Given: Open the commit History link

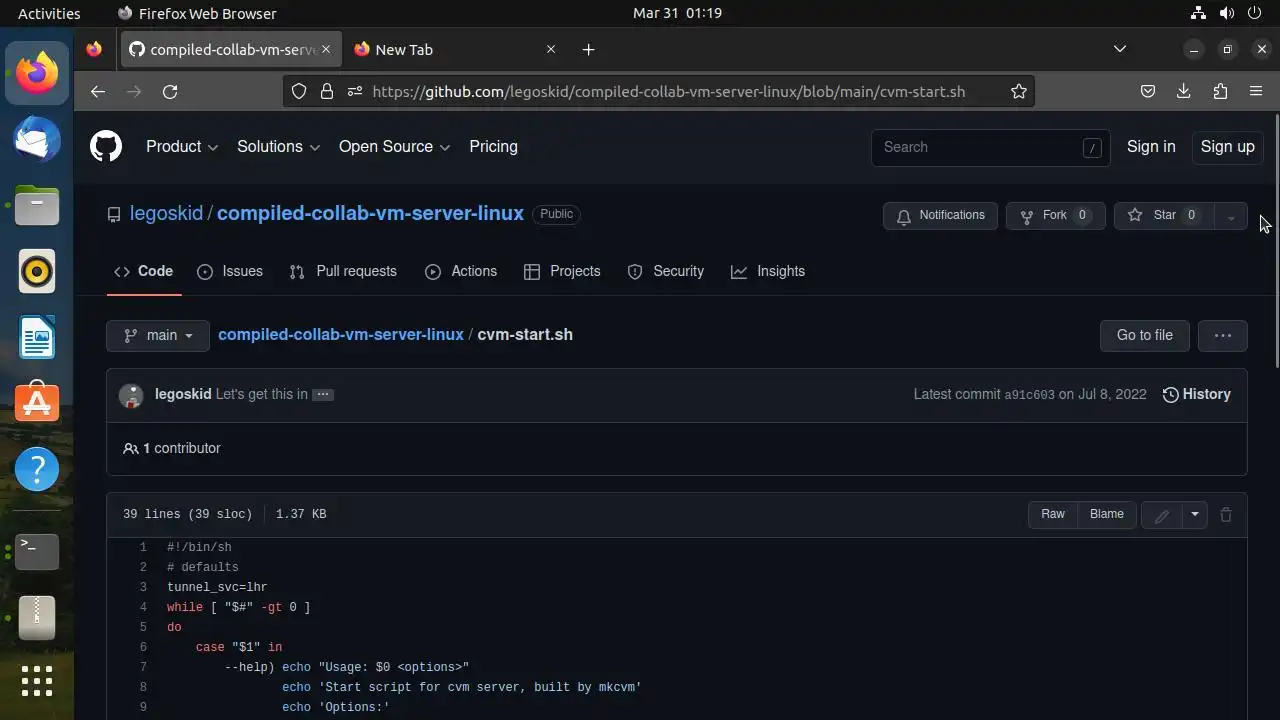Looking at the screenshot, I should pos(1197,394).
